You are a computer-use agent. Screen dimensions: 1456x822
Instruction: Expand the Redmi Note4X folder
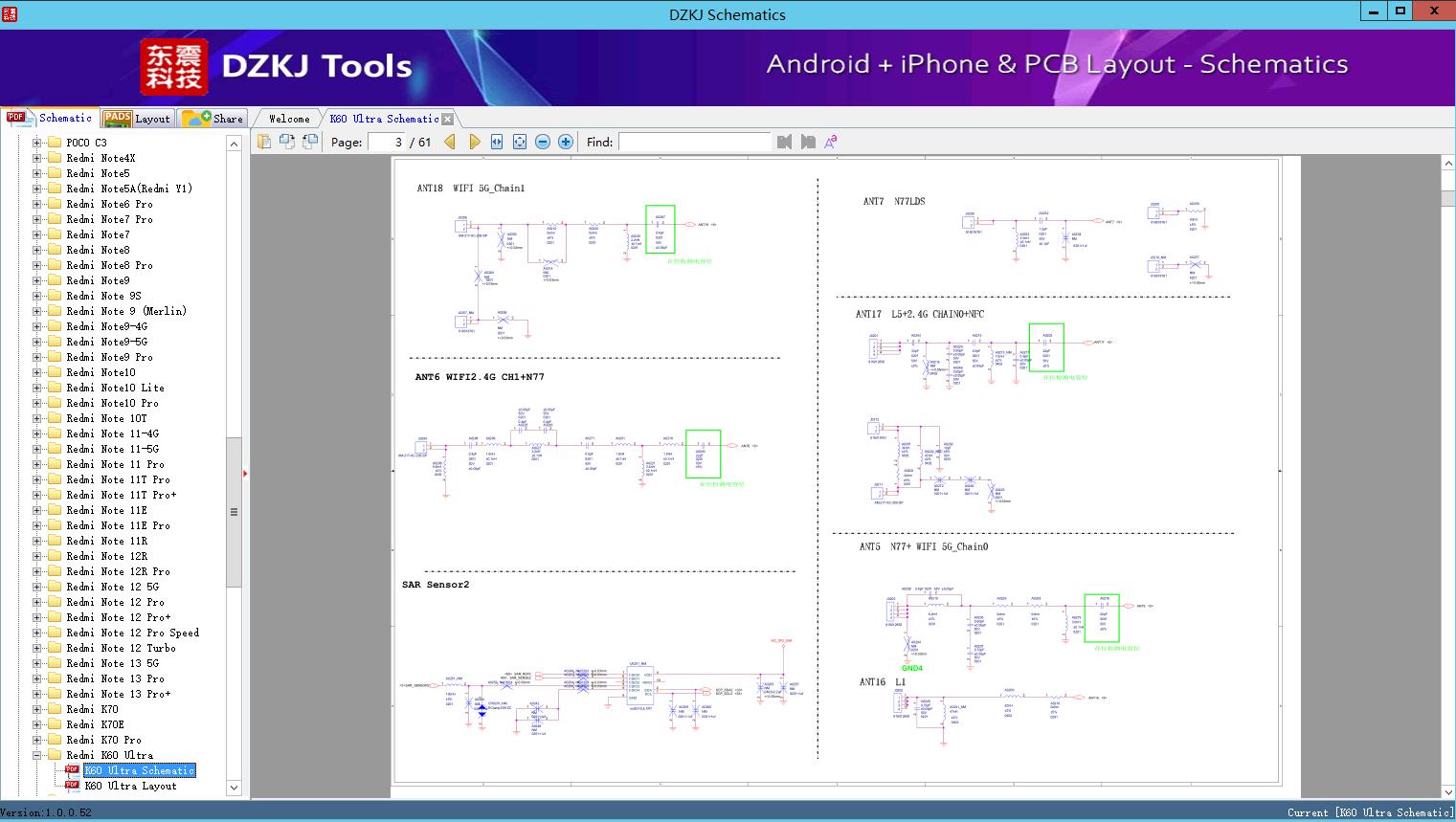37,158
